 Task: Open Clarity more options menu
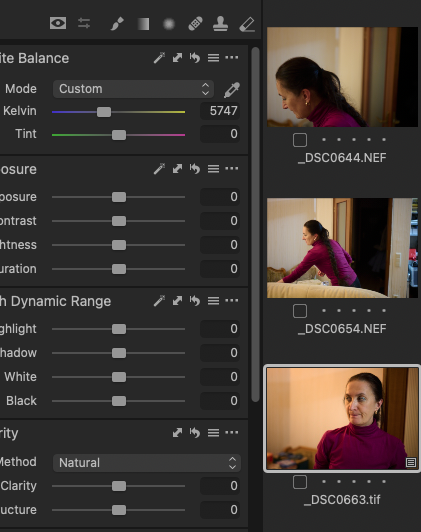(232, 432)
